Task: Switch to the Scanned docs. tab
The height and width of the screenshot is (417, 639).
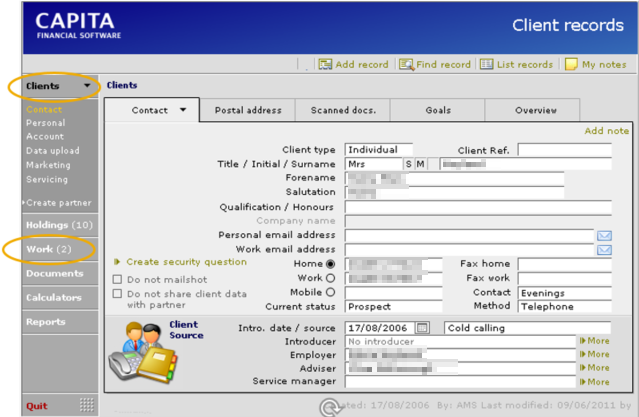Action: click(343, 110)
